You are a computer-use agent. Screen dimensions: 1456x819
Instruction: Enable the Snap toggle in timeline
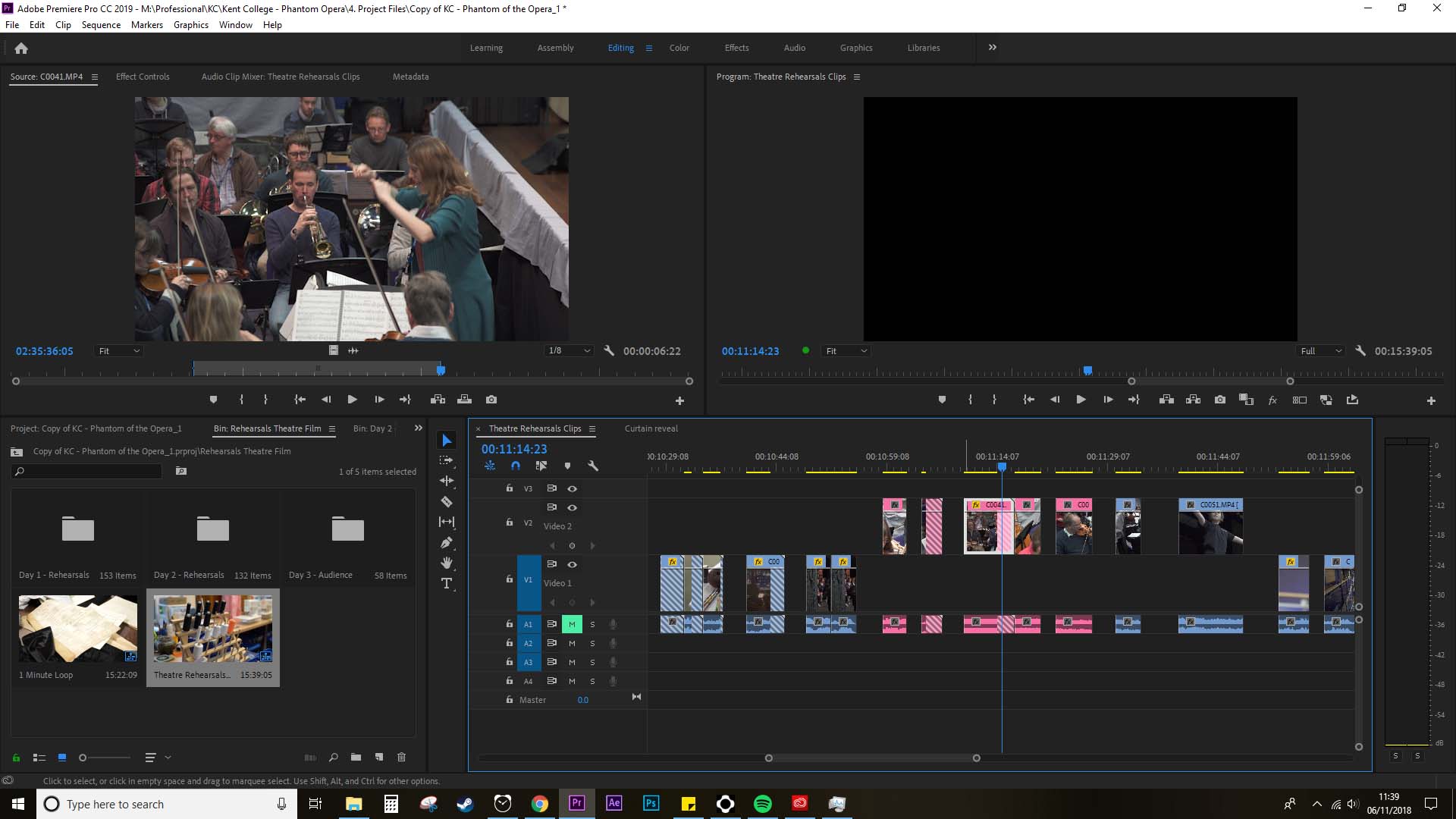point(516,466)
